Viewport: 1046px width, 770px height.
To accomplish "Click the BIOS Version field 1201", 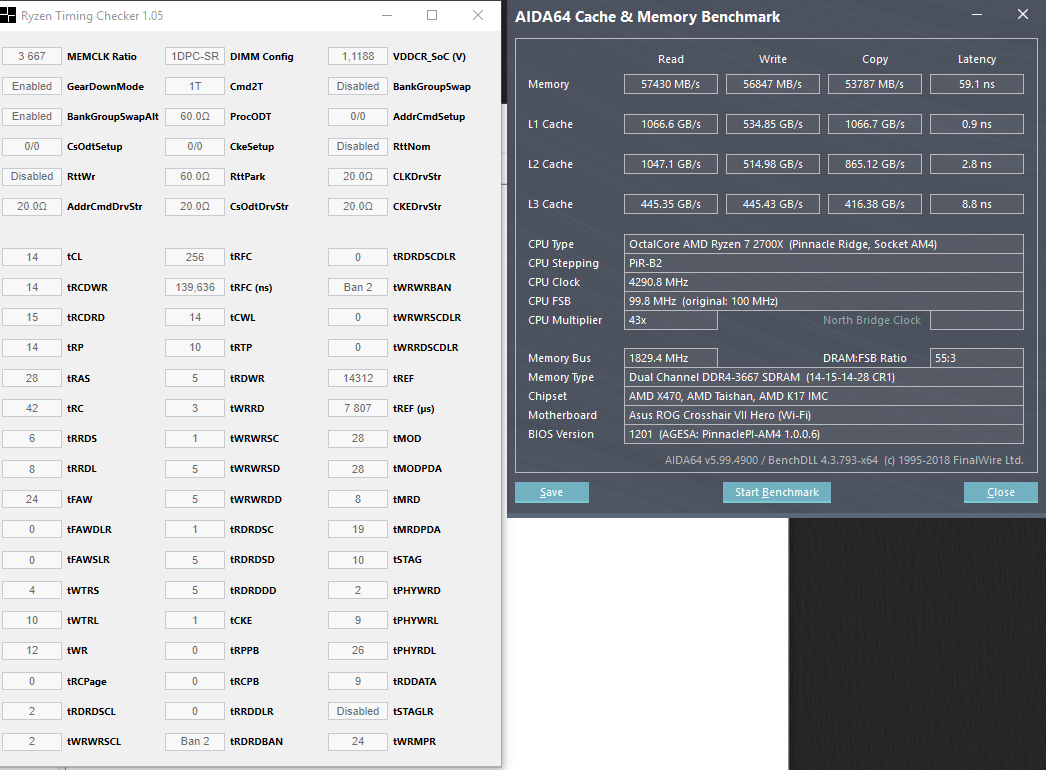I will pyautogui.click(x=823, y=434).
